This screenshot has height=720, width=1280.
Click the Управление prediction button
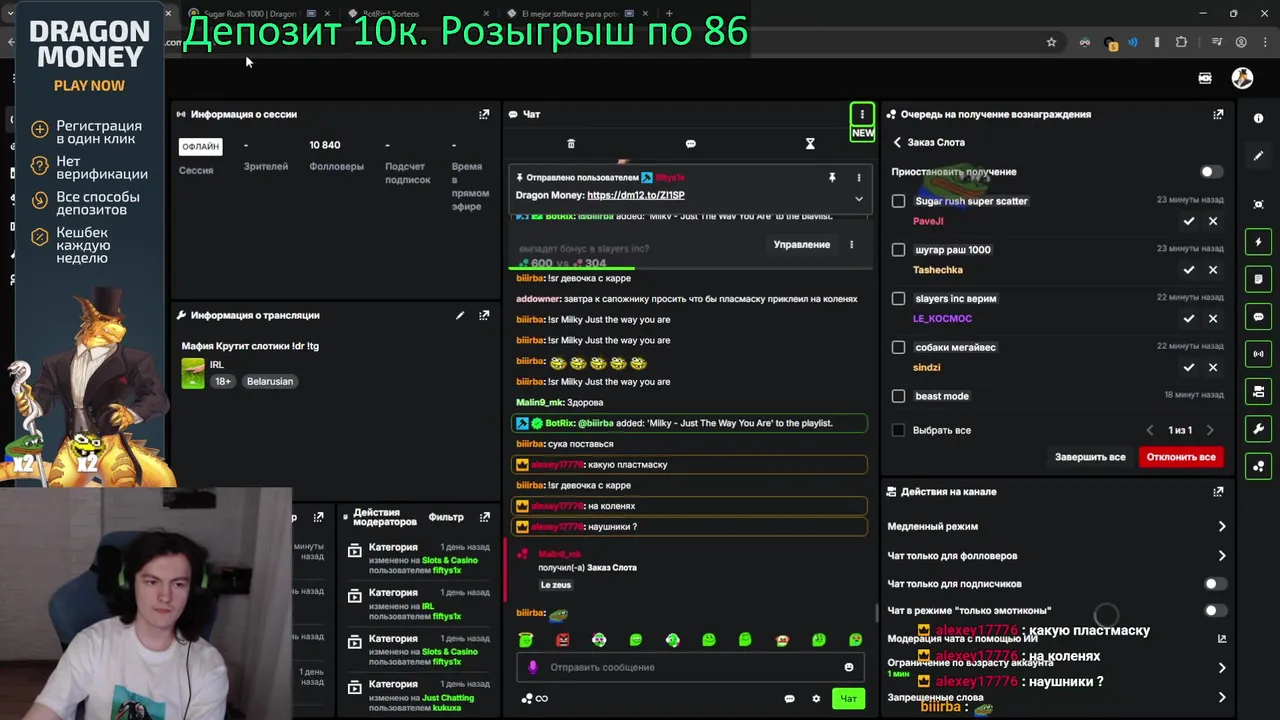pos(801,244)
